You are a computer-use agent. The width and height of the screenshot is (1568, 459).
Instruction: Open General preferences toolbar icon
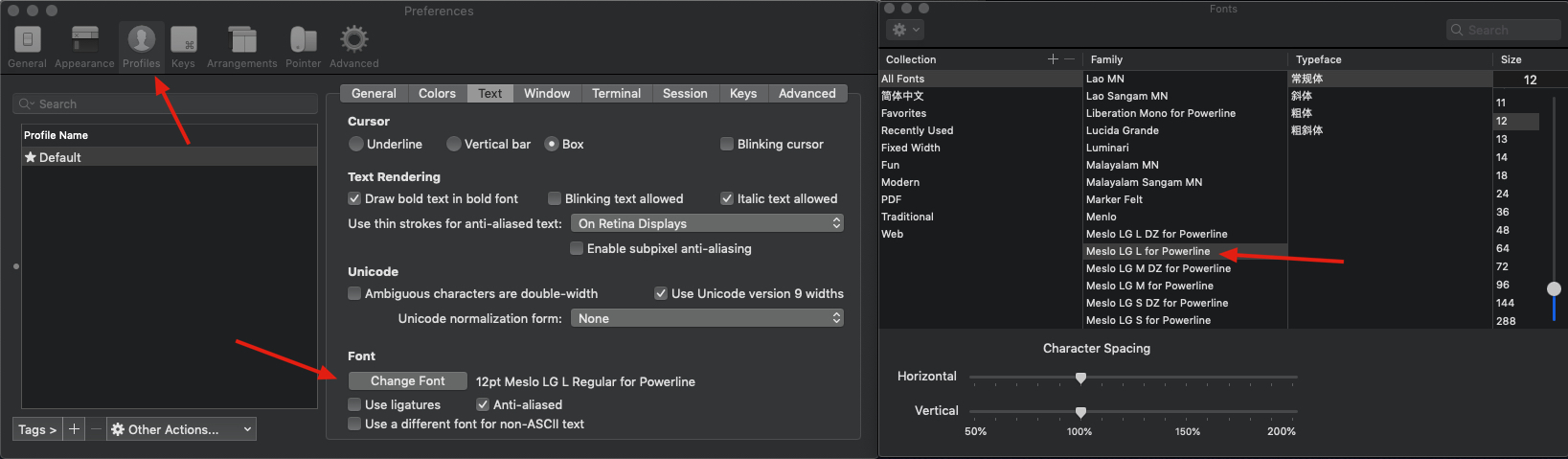tap(27, 47)
